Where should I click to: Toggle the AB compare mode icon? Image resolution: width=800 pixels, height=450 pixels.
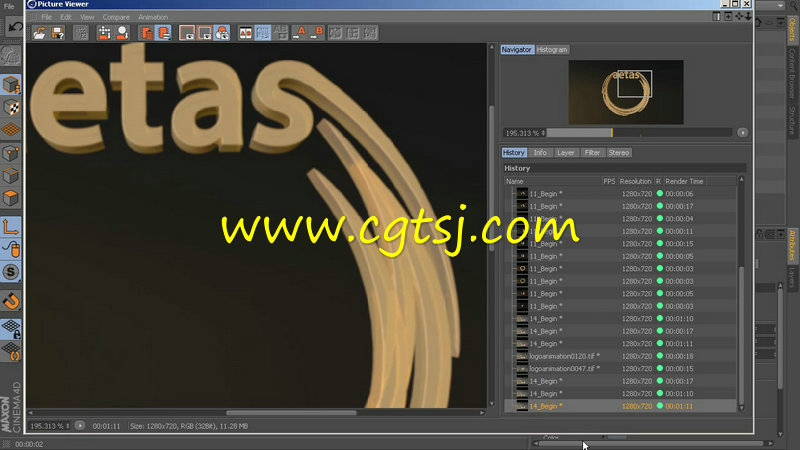click(245, 33)
